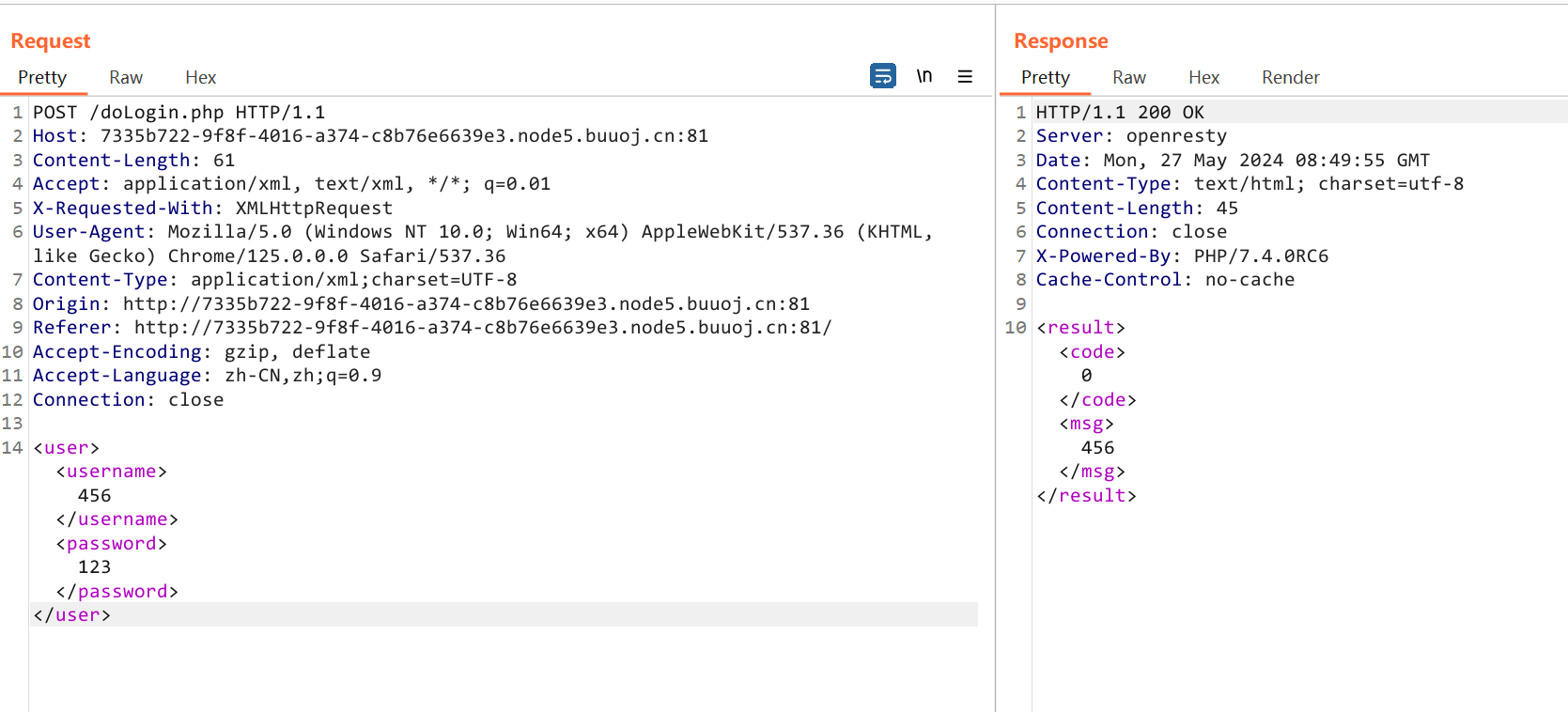Open Render tab in Response panel
Viewport: 1568px width, 712px height.
point(1291,77)
